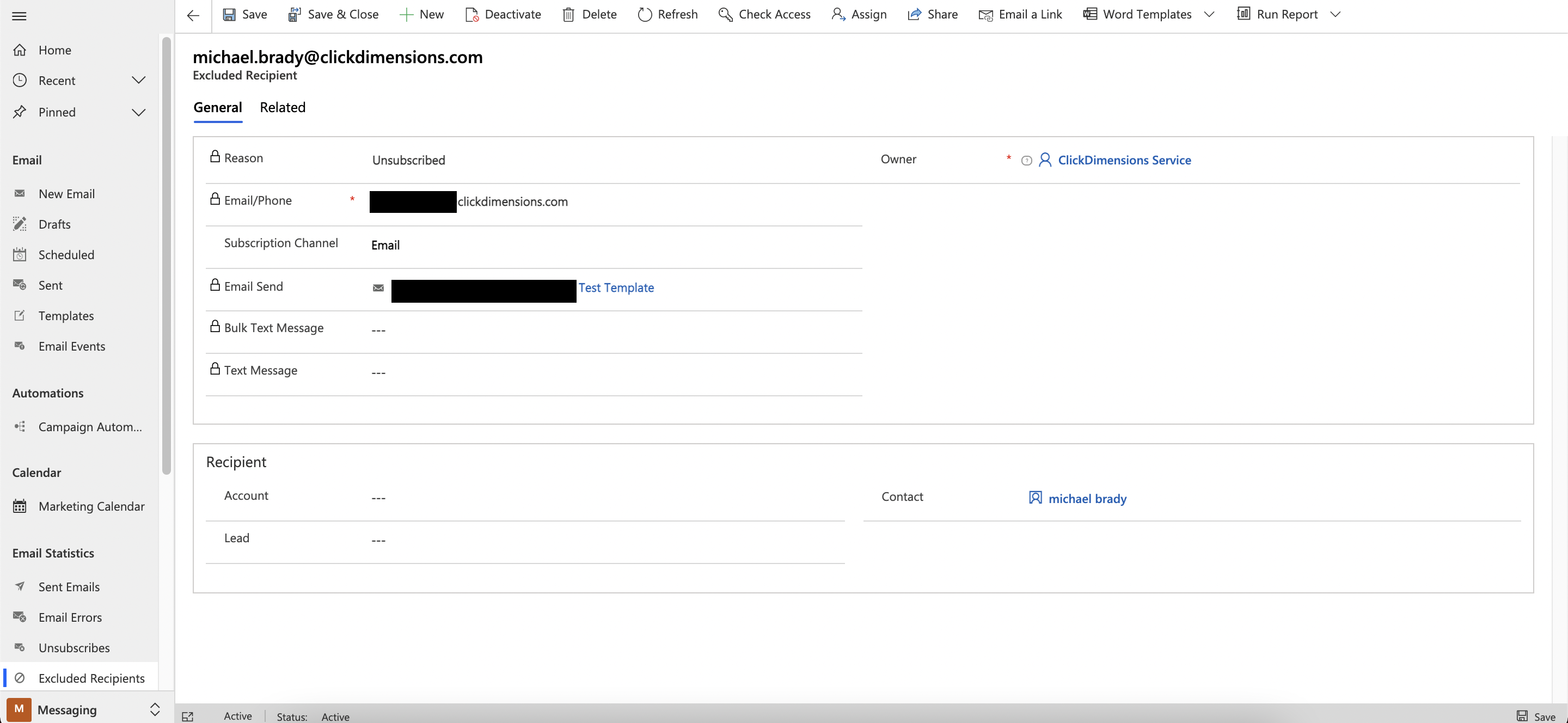
Task: Click the back arrow button
Action: coord(193,16)
